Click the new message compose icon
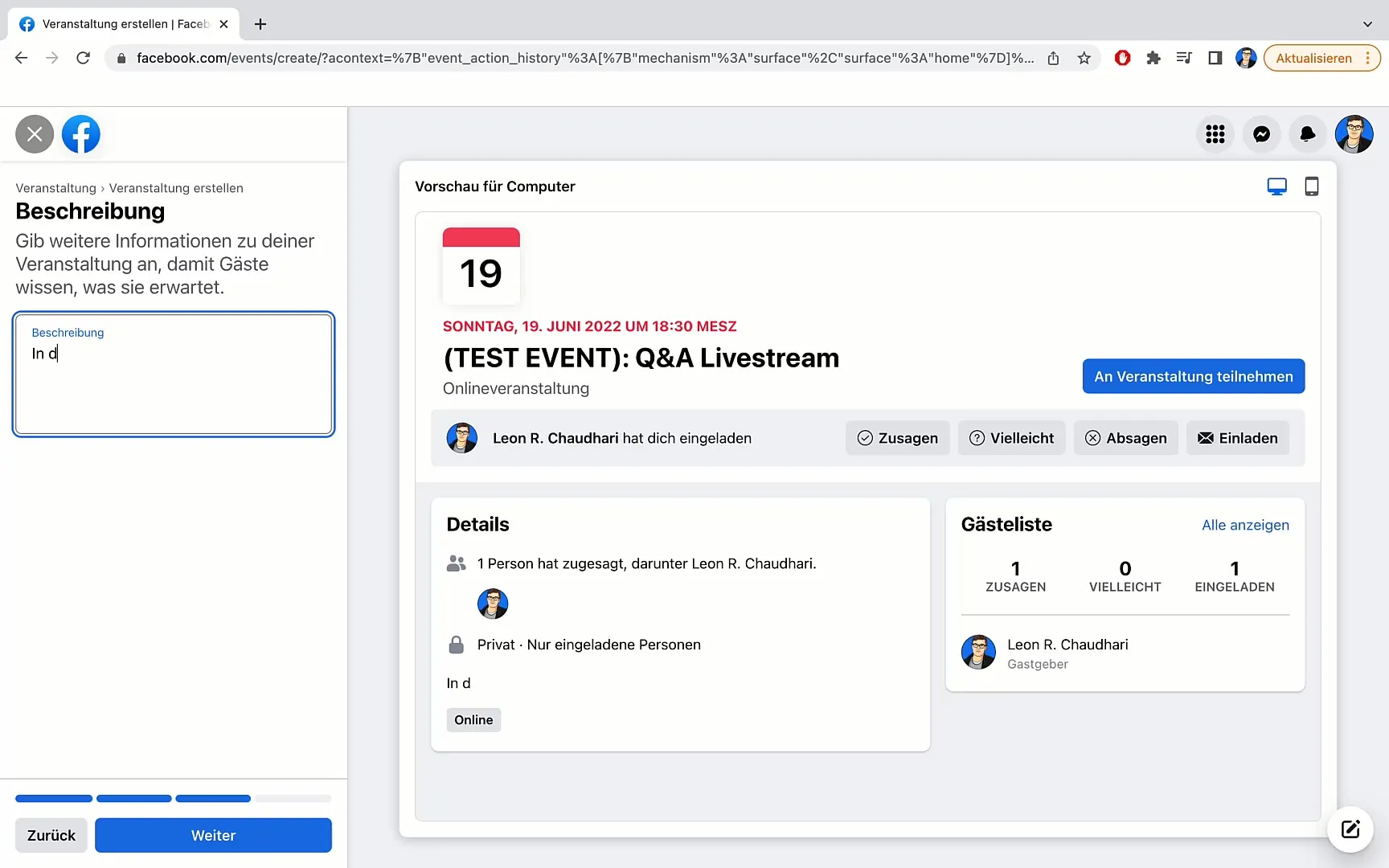The width and height of the screenshot is (1389, 868). click(x=1350, y=829)
